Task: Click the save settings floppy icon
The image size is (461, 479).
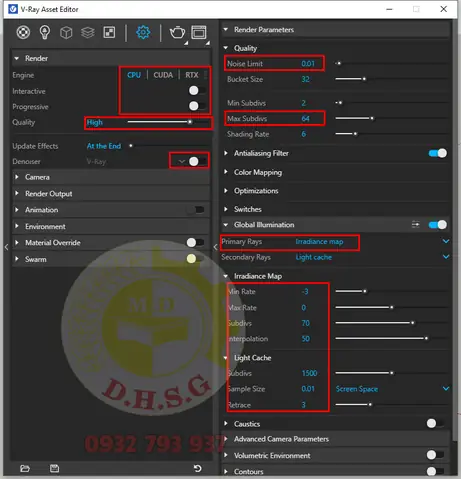Action: 54,468
